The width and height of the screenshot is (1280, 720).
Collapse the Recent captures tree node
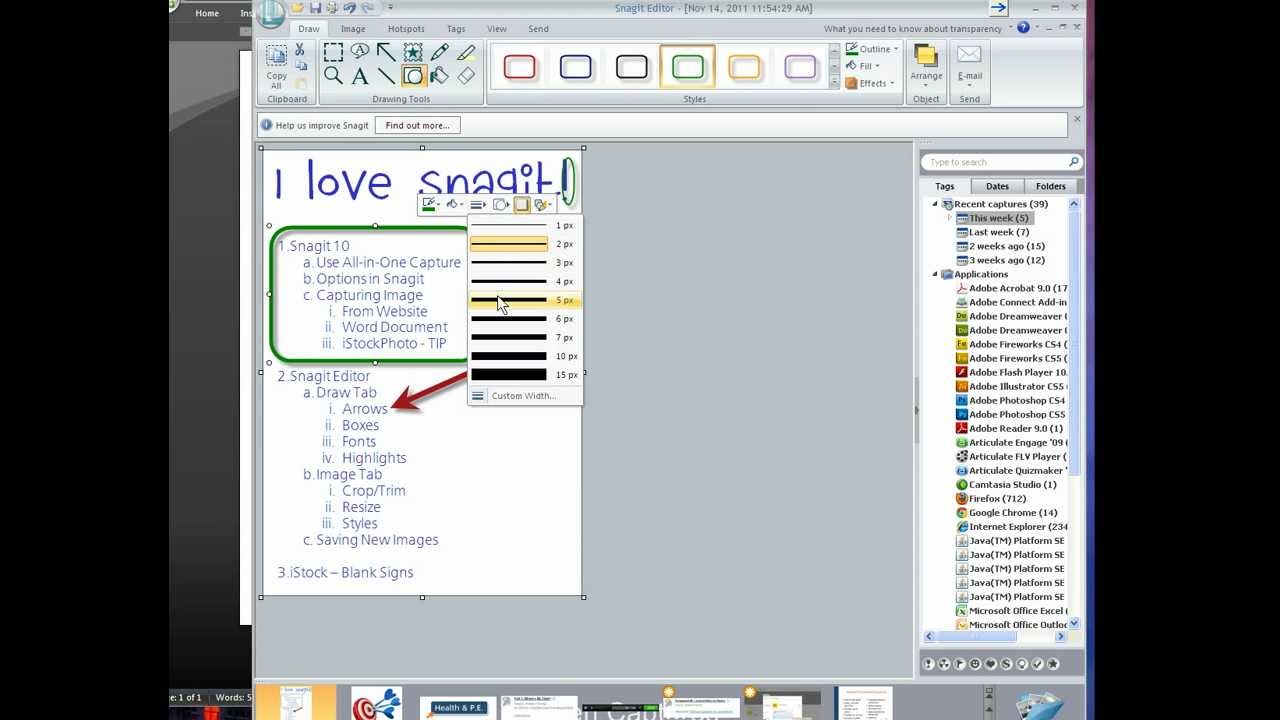tap(936, 204)
